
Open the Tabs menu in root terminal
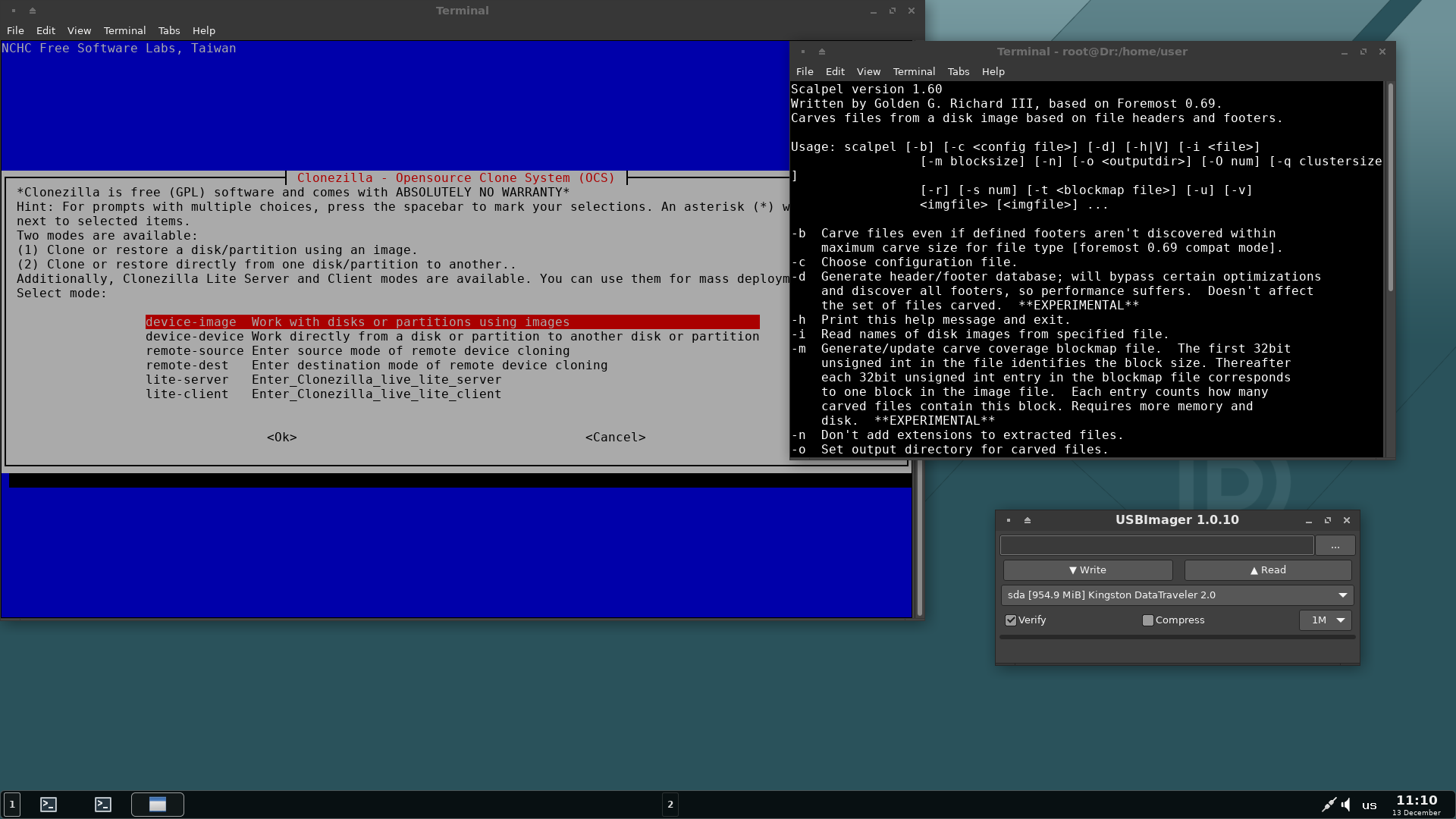pos(958,71)
